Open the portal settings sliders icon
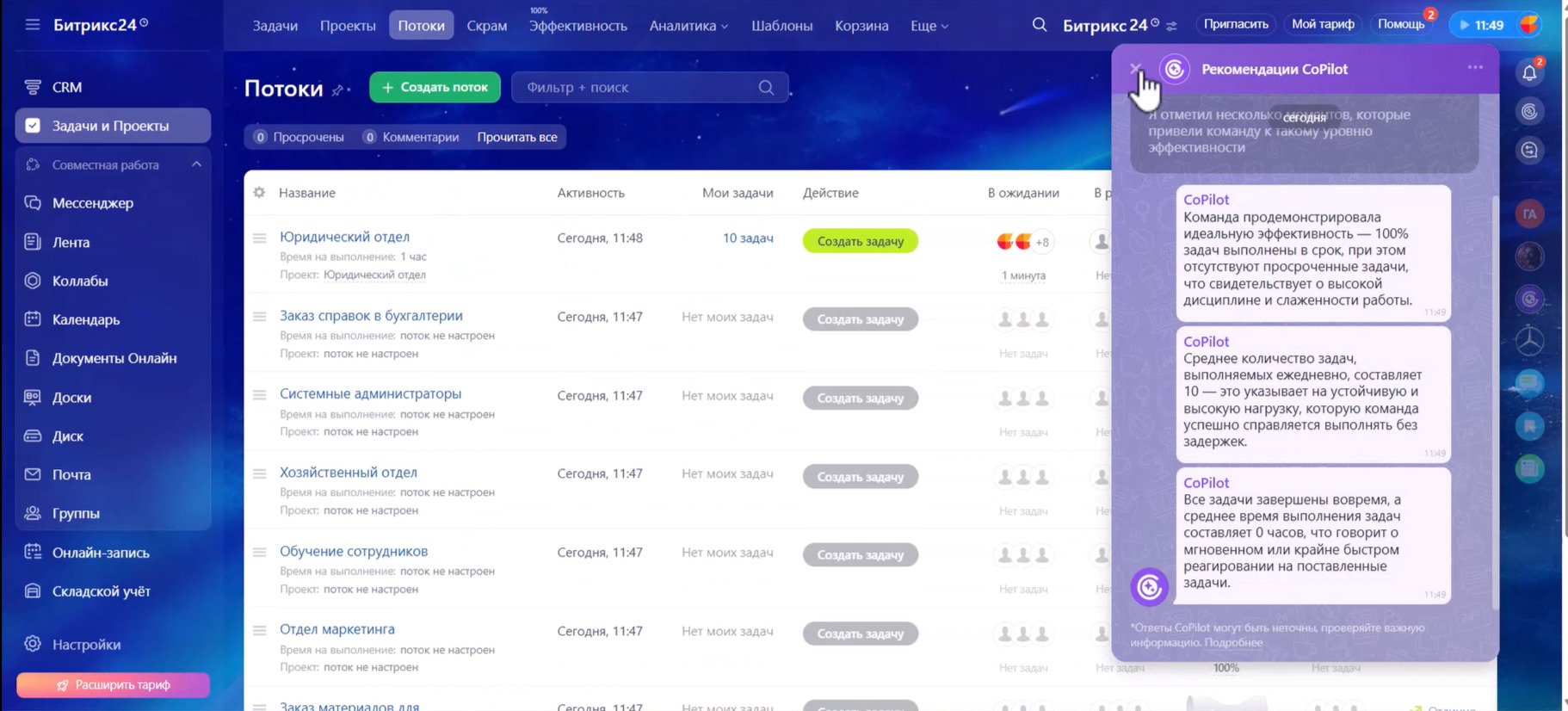 [x=1171, y=27]
